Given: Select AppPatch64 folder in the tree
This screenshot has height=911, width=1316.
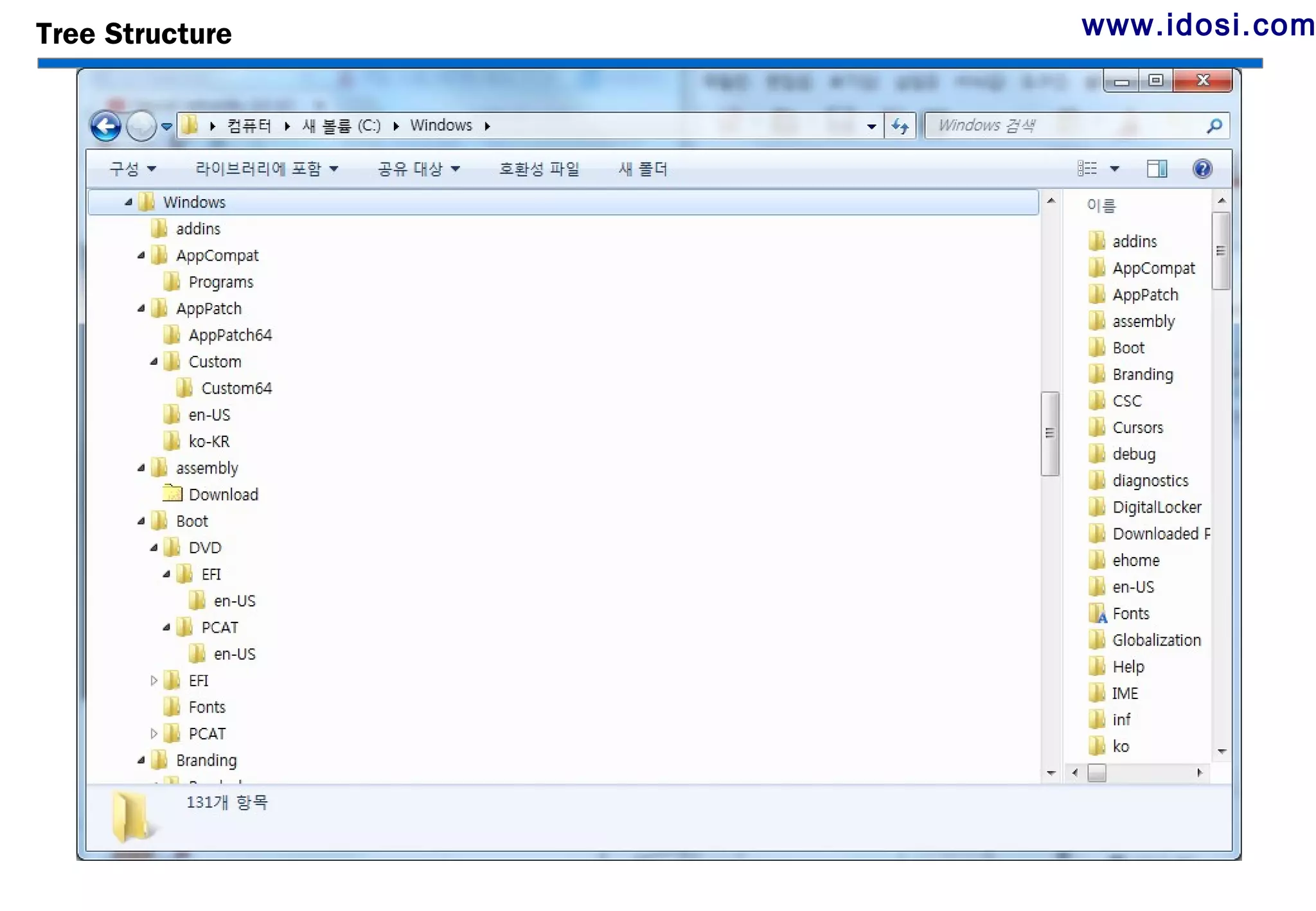Looking at the screenshot, I should click(230, 335).
